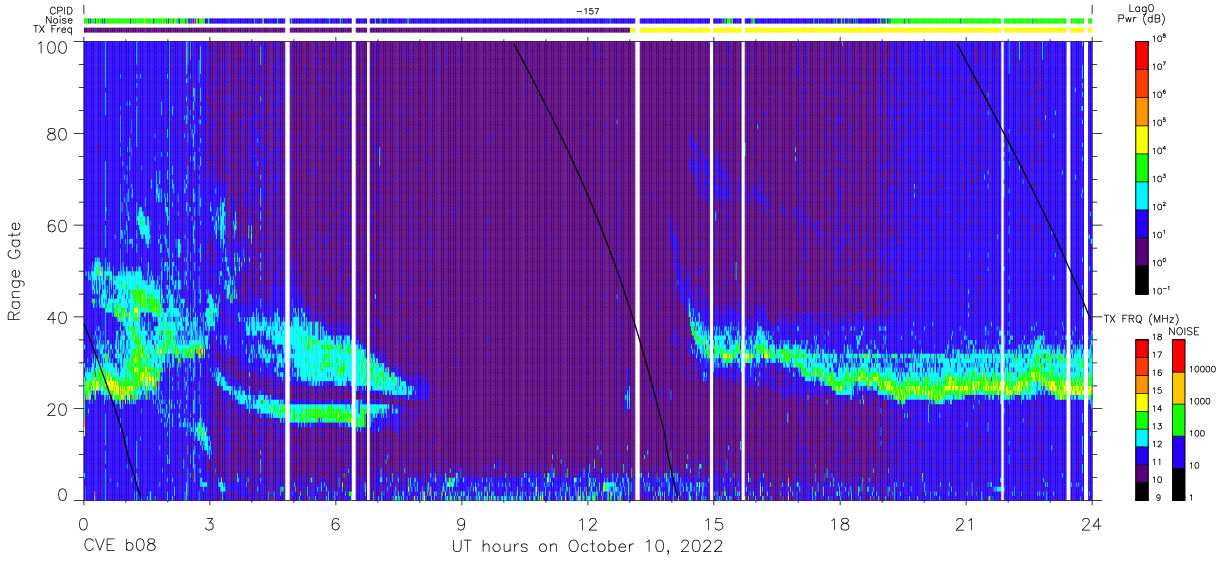
Task: Click the Range Gate y-axis title
Action: (x=15, y=271)
